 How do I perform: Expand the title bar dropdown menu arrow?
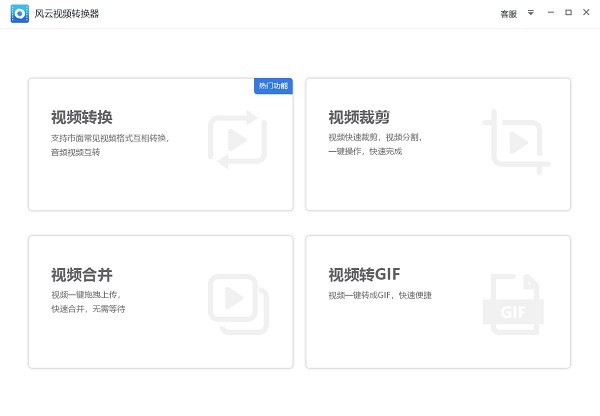531,14
